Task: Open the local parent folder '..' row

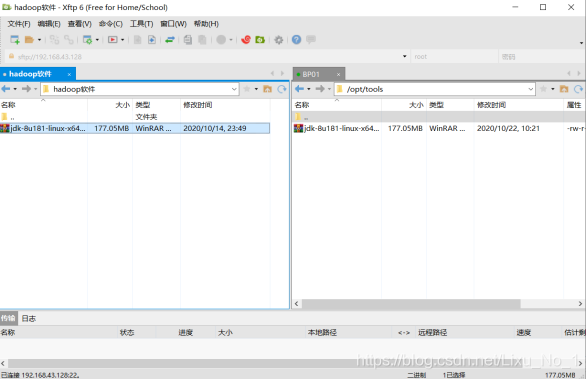Action: click(135, 117)
